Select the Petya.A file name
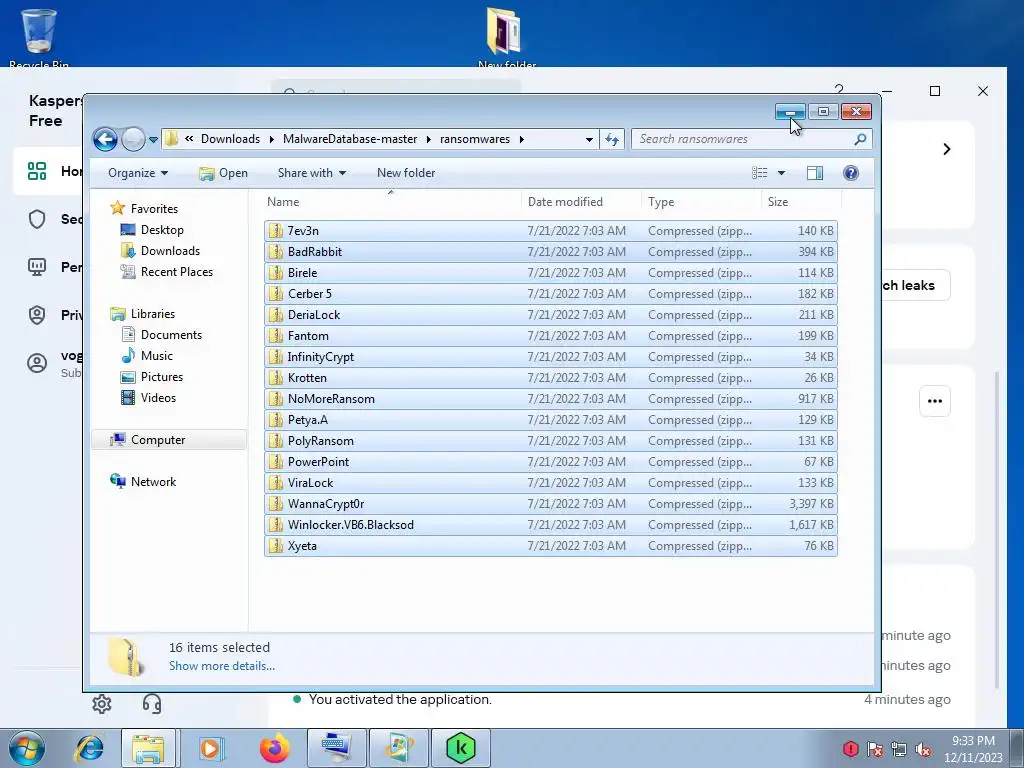This screenshot has width=1024, height=768. click(x=308, y=420)
